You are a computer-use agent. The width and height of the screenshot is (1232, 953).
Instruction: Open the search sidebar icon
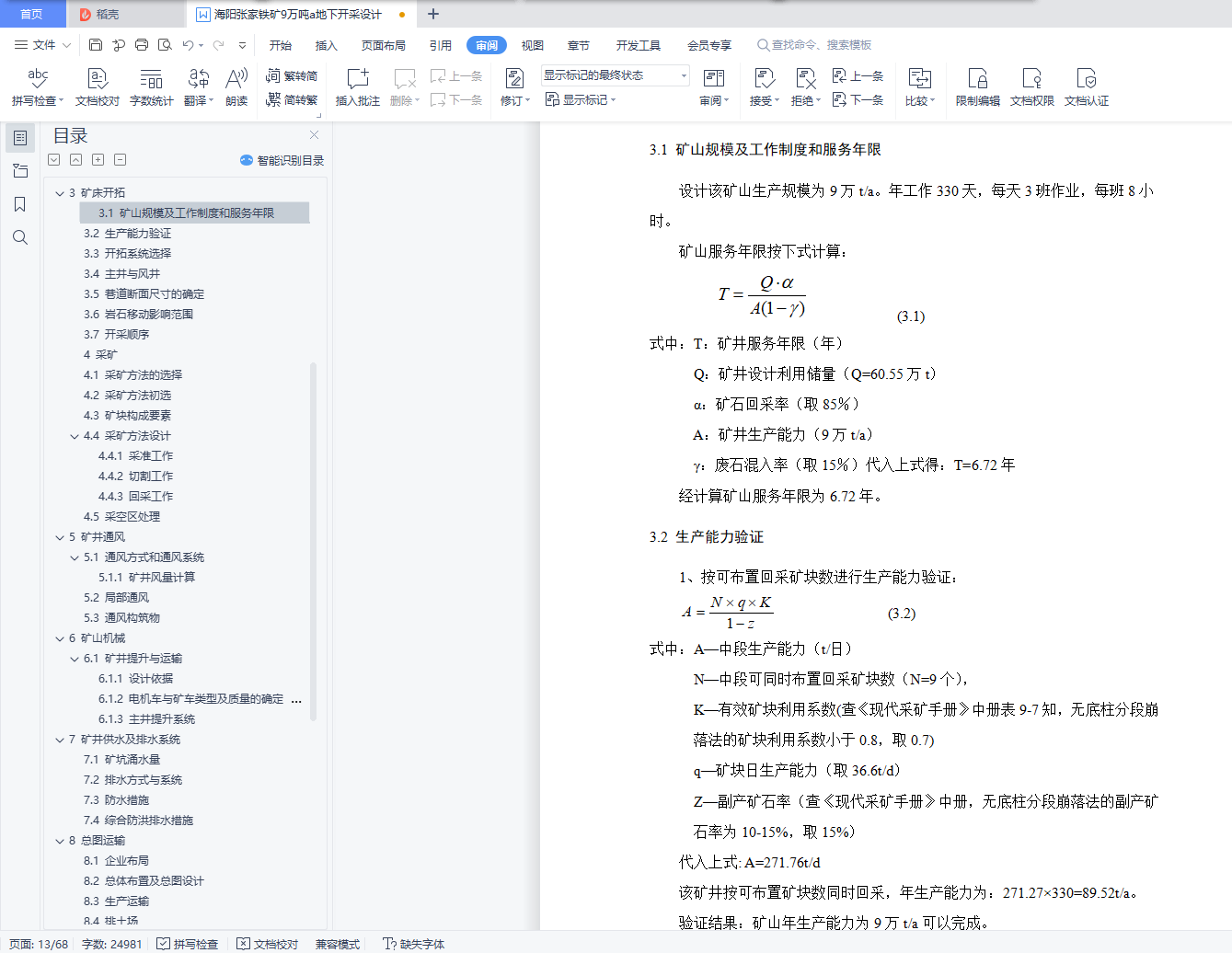click(20, 237)
